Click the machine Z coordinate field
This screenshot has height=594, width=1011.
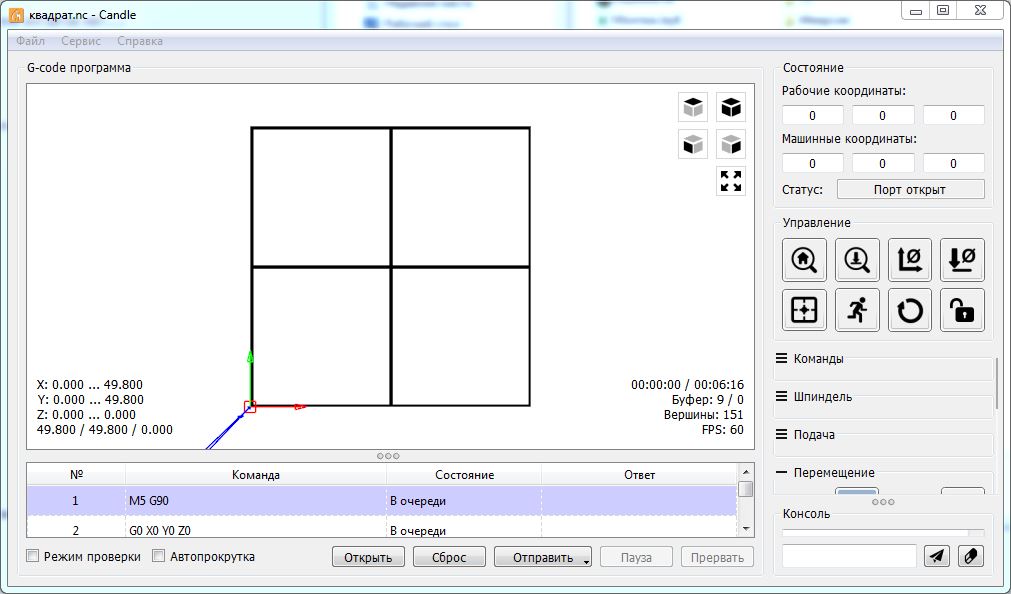tap(954, 163)
